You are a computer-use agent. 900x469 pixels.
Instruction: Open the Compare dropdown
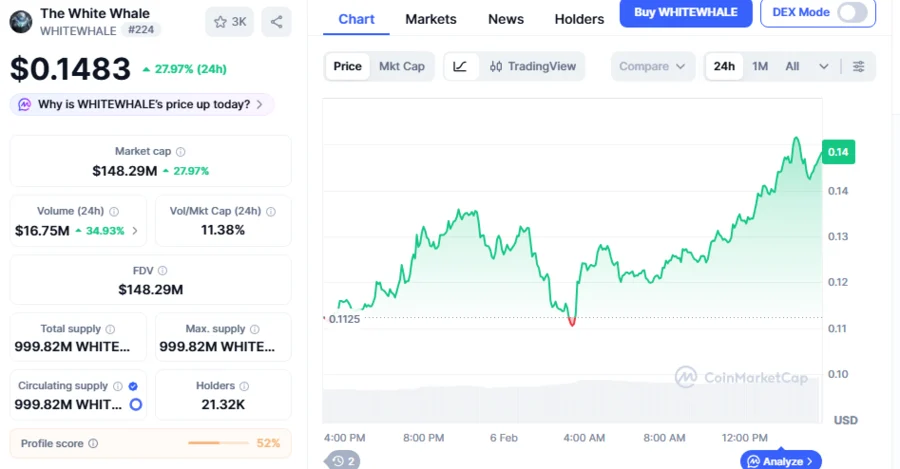pos(651,66)
